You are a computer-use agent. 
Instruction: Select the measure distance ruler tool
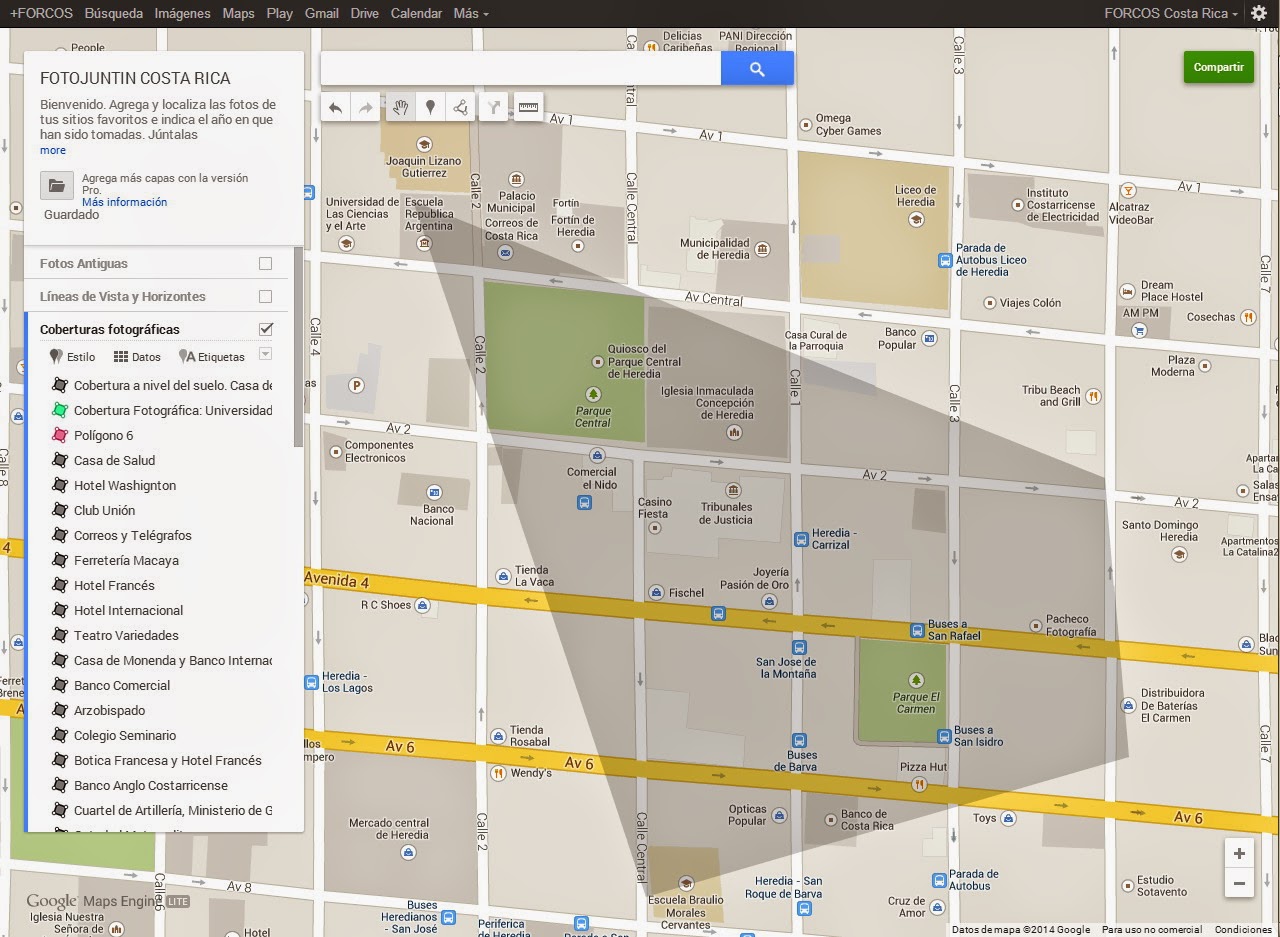pos(528,108)
